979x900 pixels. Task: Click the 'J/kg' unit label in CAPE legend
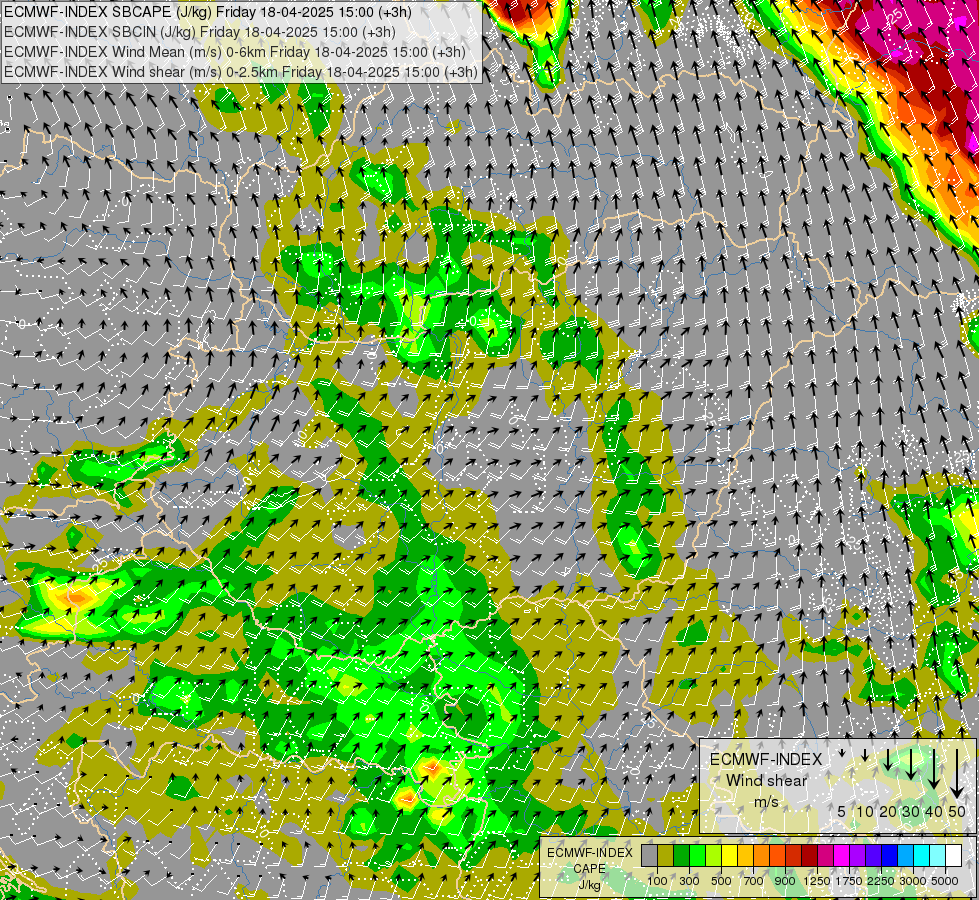(589, 885)
